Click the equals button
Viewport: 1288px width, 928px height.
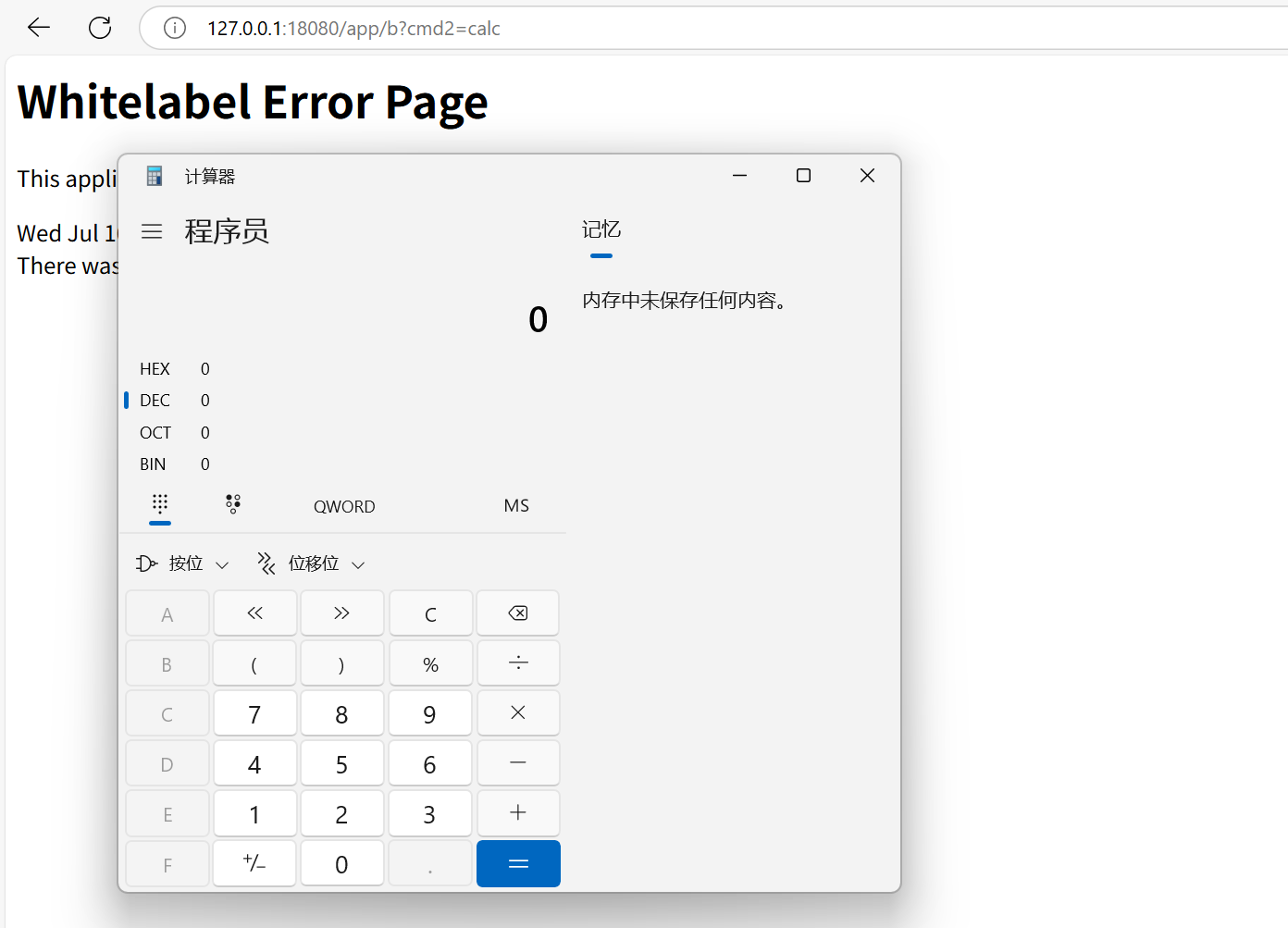[518, 863]
